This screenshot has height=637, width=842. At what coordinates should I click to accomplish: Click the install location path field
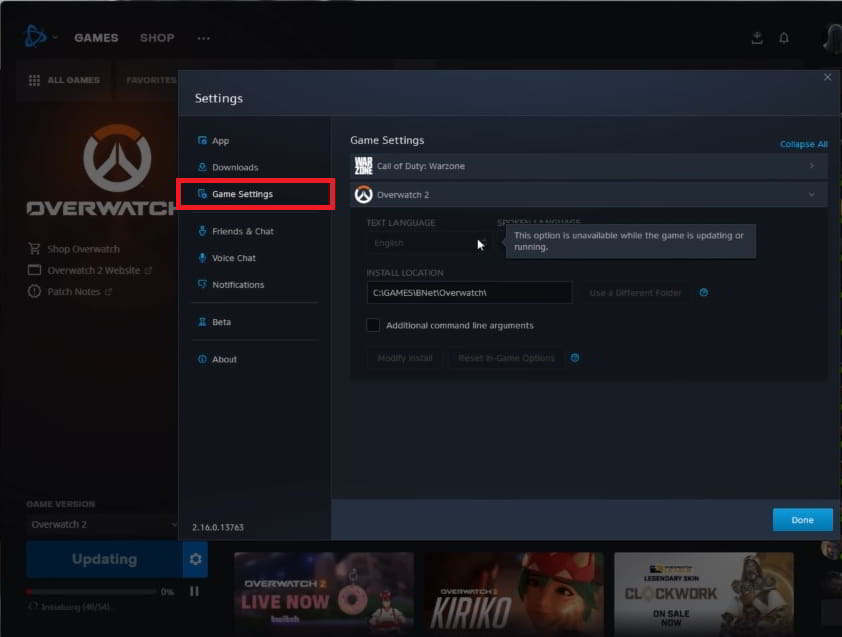click(469, 293)
